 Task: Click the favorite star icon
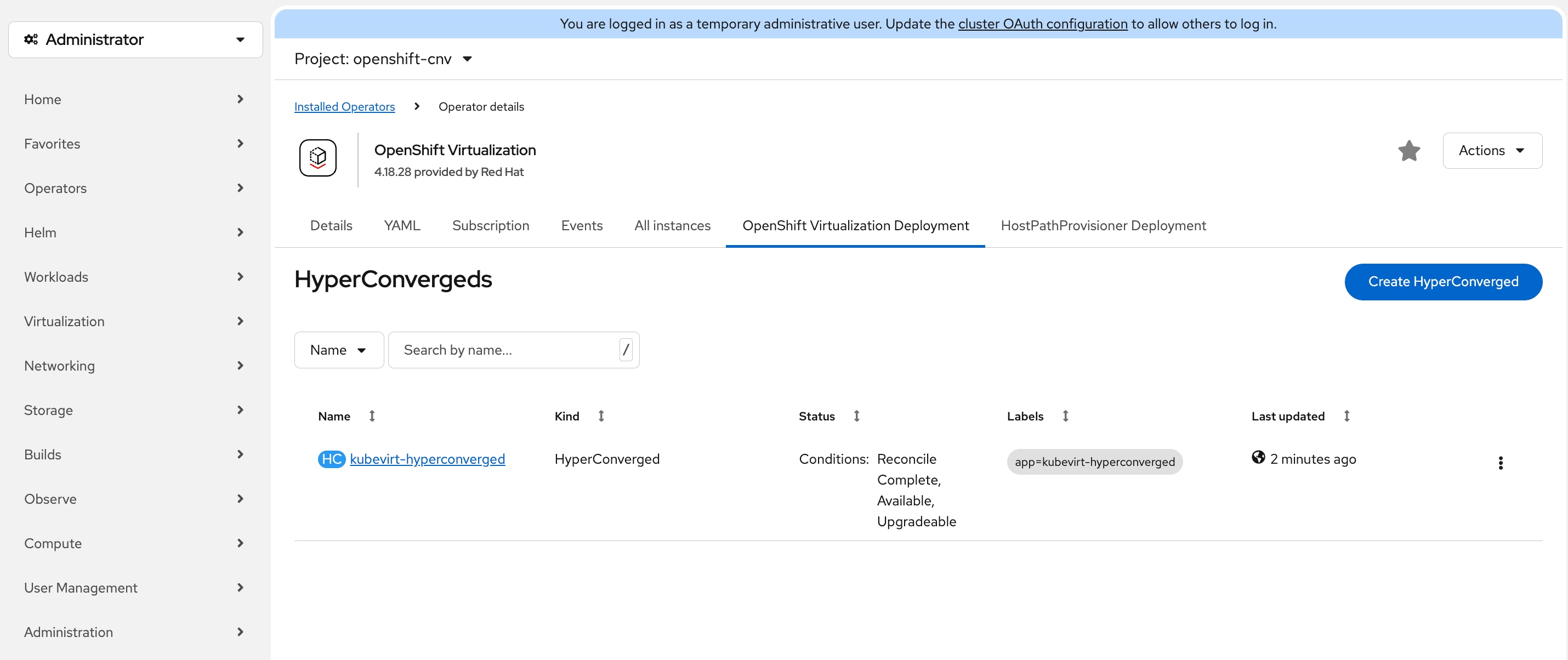click(x=1408, y=150)
